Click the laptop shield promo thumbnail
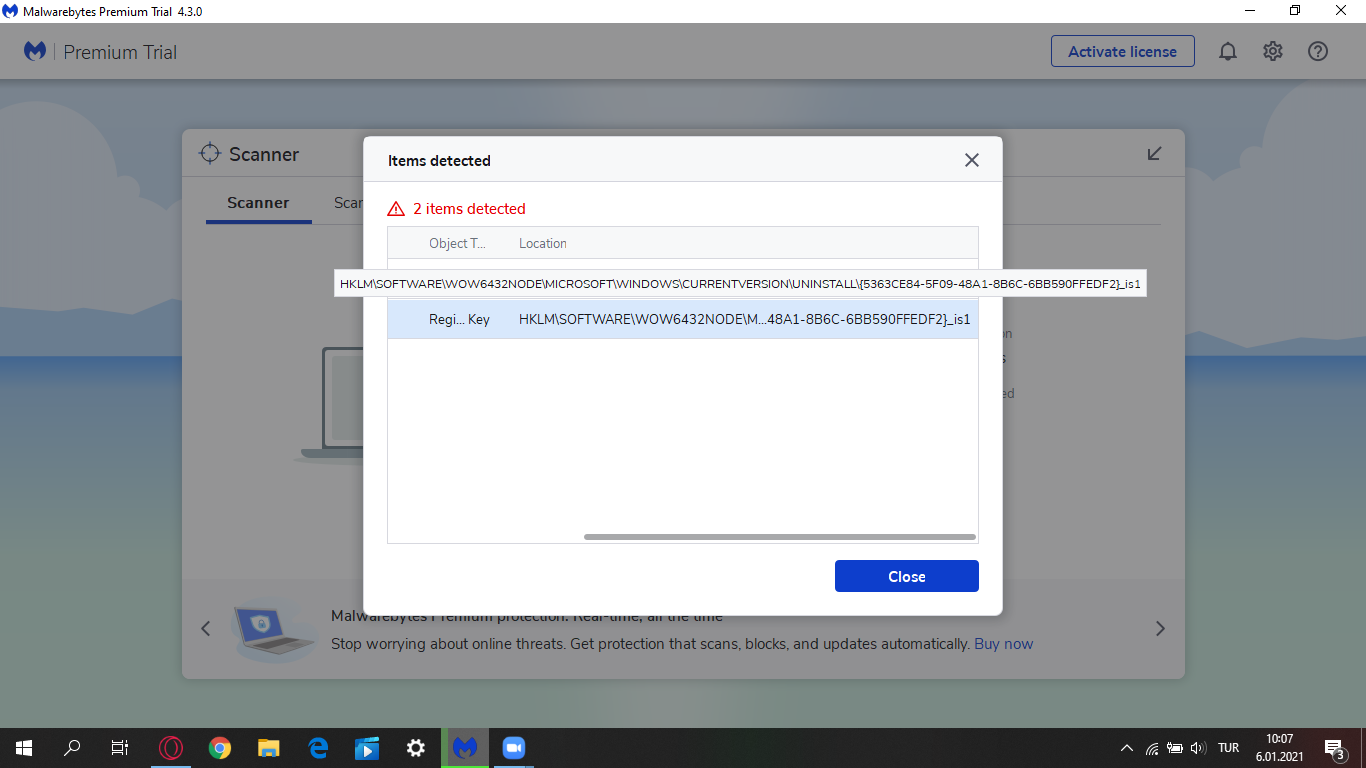 (x=273, y=630)
